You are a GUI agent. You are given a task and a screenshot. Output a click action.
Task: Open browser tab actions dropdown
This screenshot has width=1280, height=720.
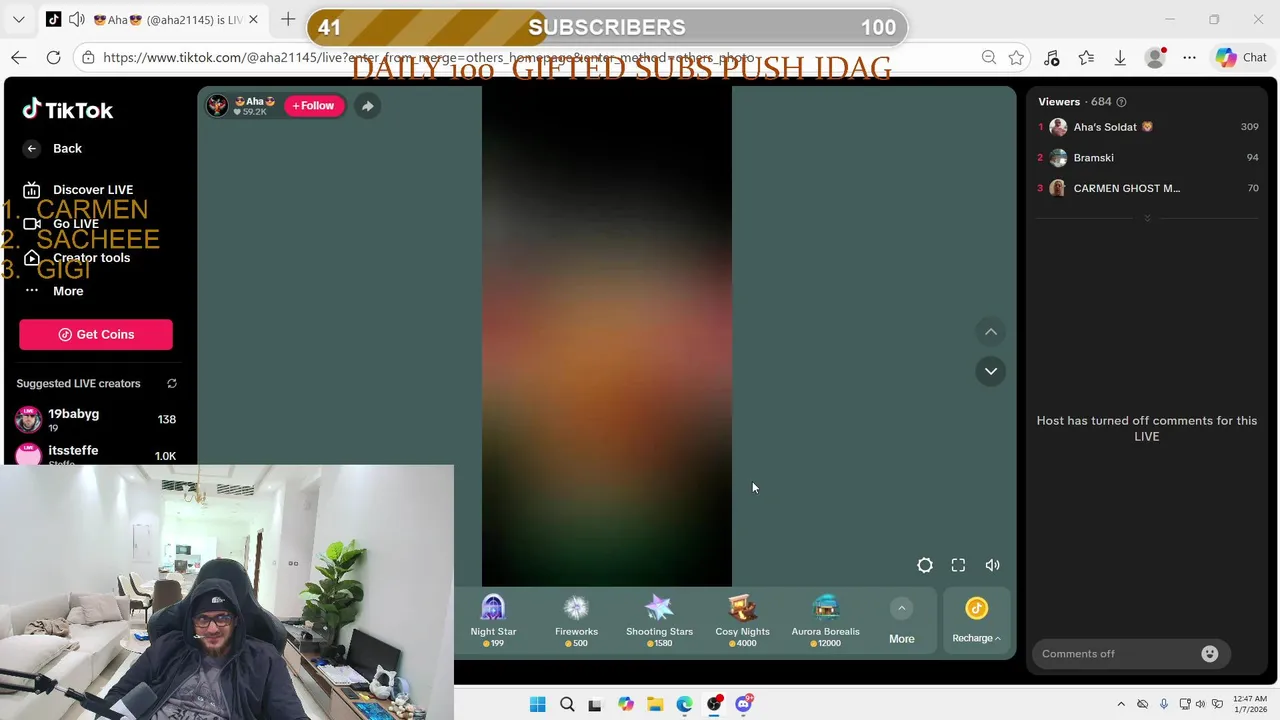(19, 20)
